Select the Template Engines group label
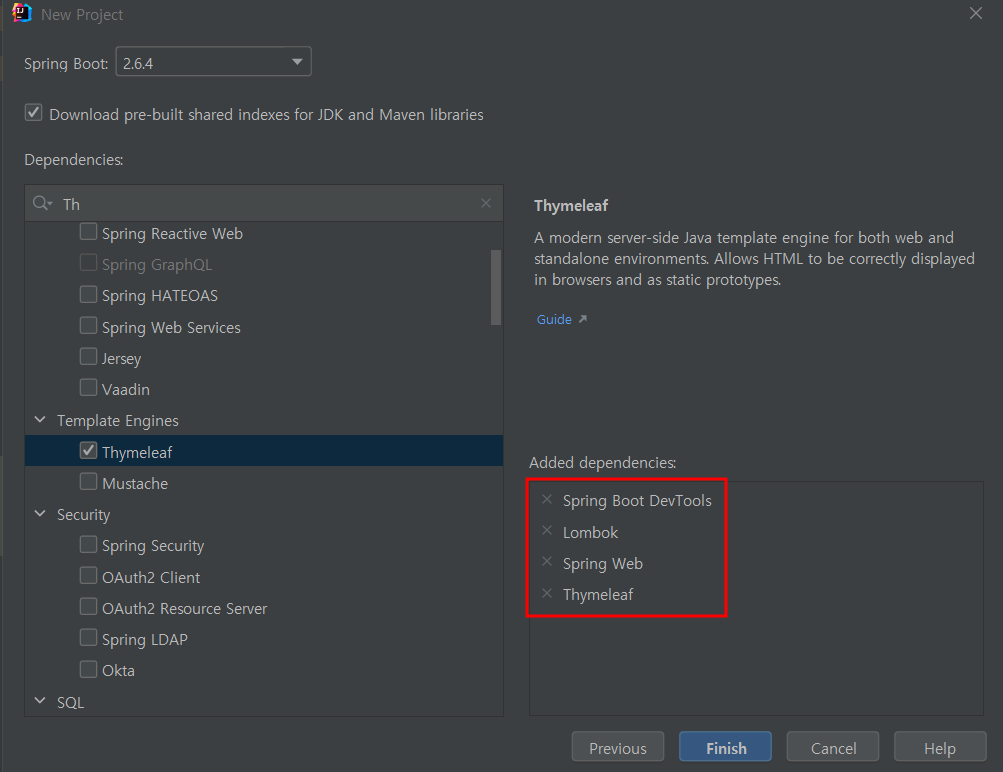Screen dimensions: 1003x772 click(x=118, y=420)
